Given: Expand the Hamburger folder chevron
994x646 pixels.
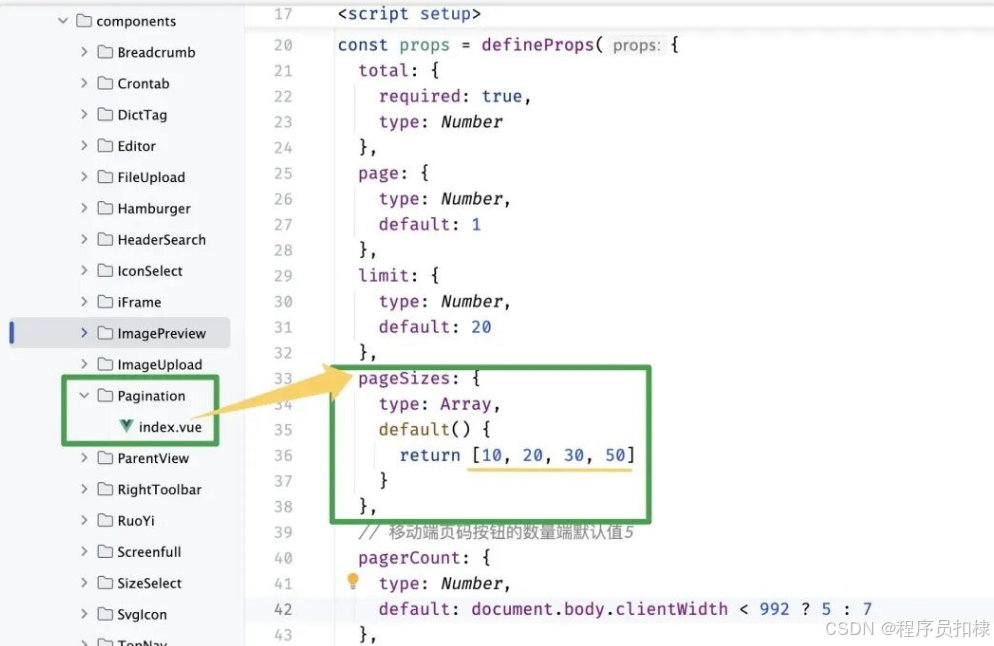Looking at the screenshot, I should [x=84, y=208].
